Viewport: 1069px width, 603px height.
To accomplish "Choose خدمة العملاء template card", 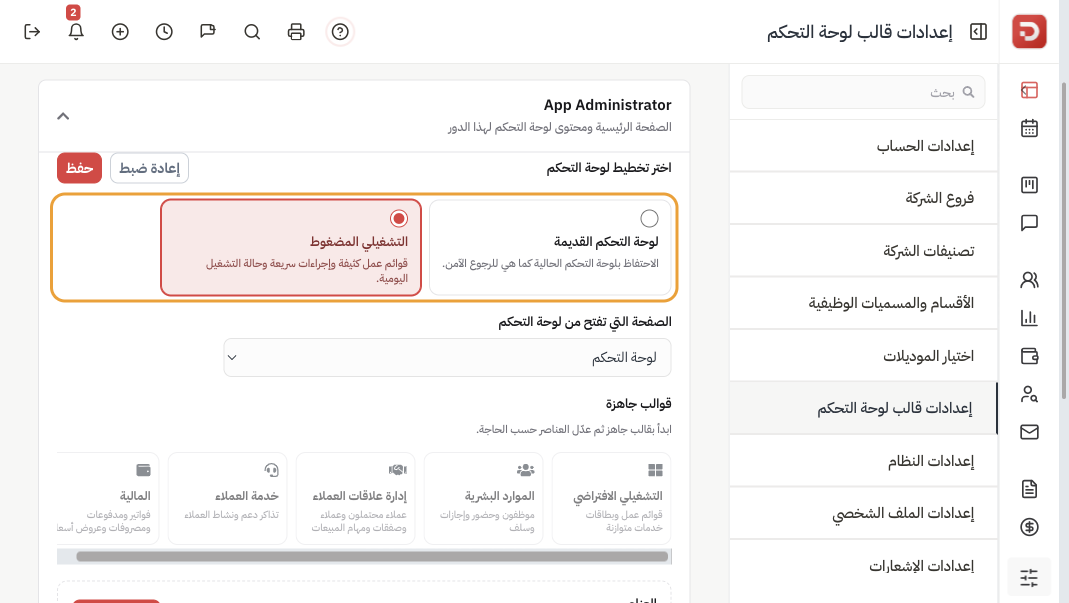I will (x=228, y=498).
